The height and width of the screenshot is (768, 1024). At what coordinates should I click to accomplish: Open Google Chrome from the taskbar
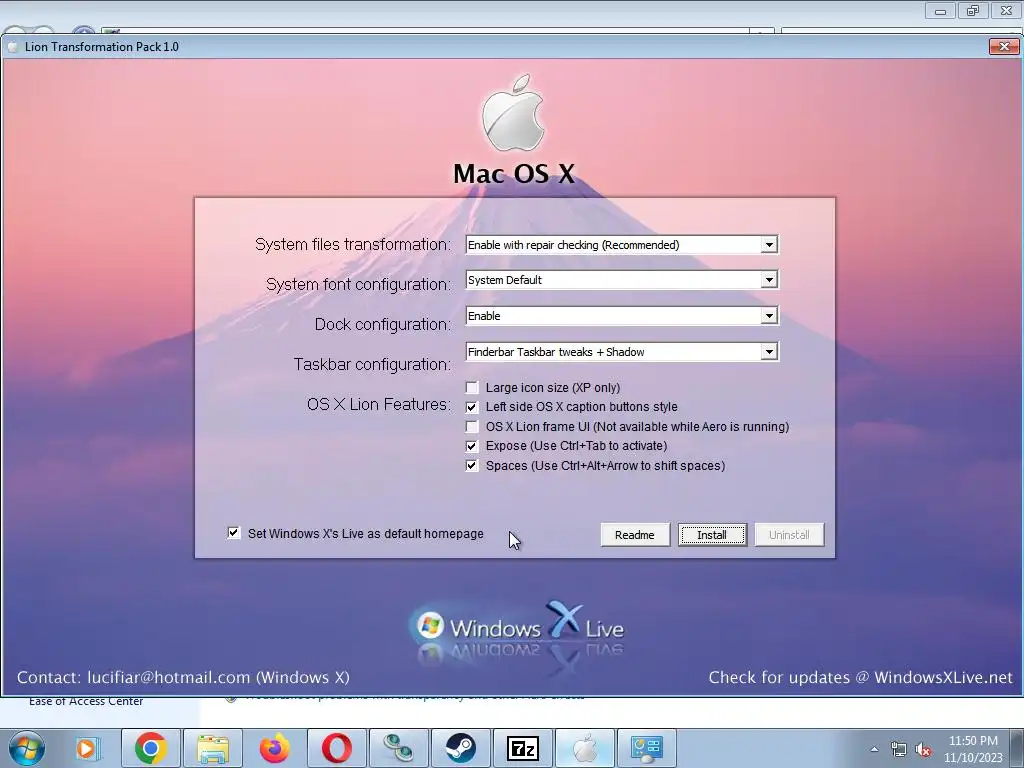coord(150,748)
